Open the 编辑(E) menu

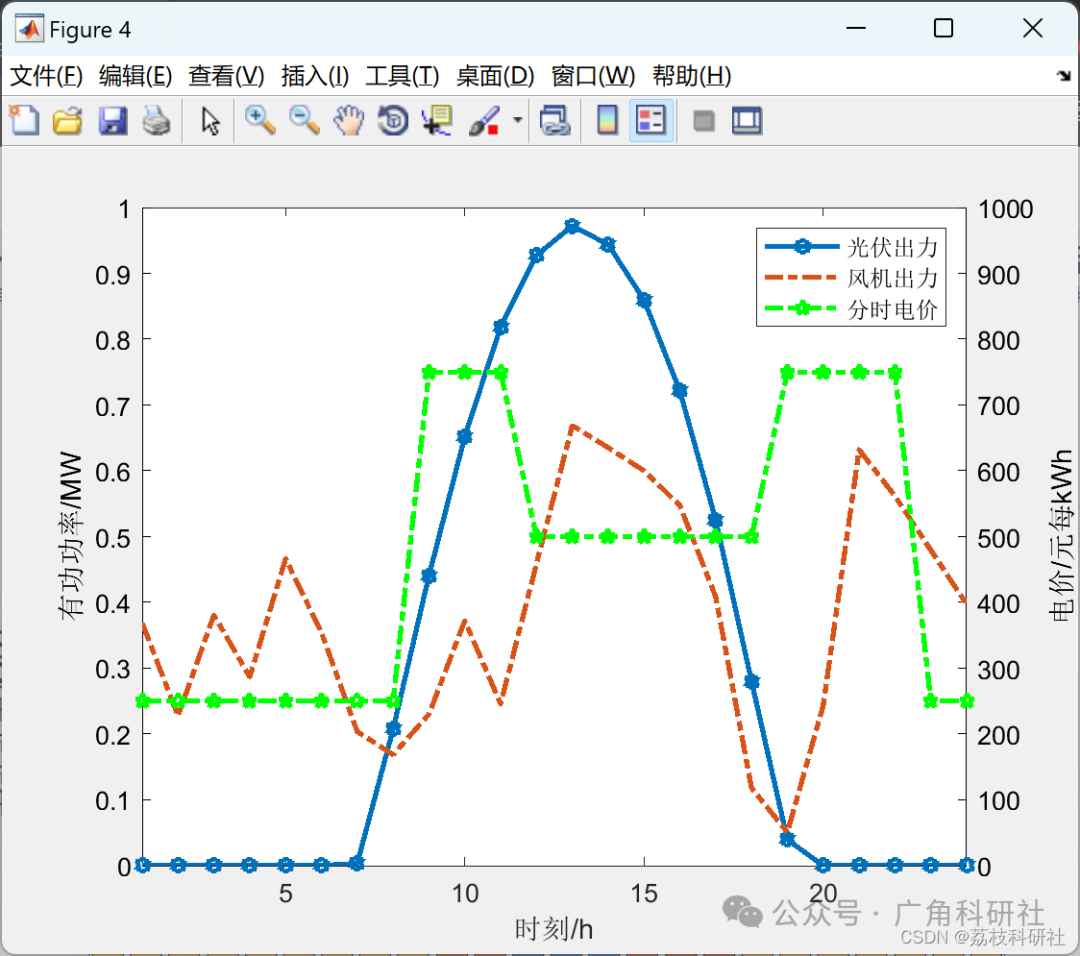[x=135, y=76]
